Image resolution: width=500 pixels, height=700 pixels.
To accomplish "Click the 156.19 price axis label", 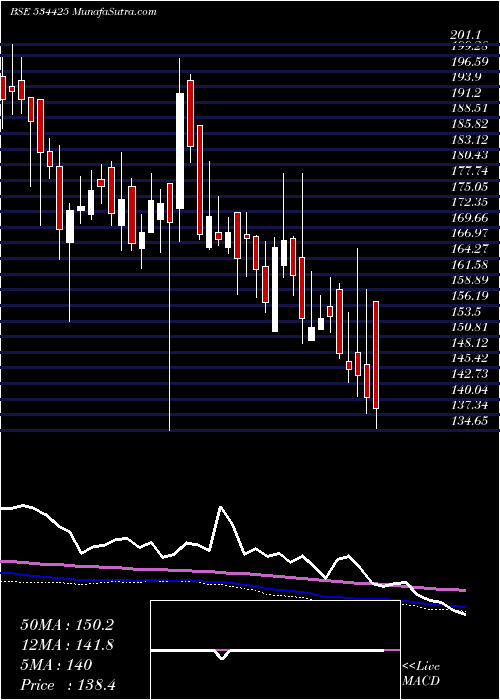I will pos(472,296).
